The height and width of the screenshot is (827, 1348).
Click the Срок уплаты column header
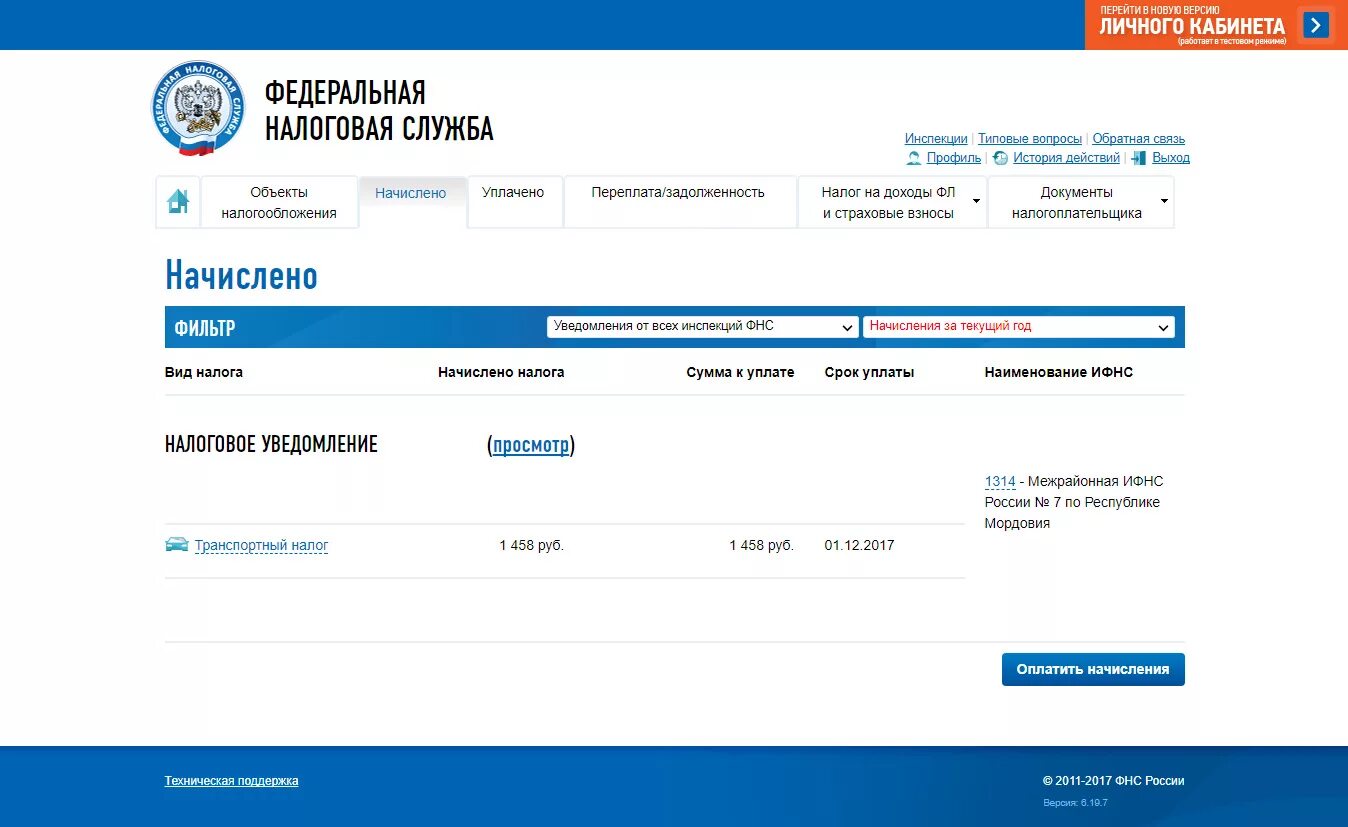pos(869,372)
